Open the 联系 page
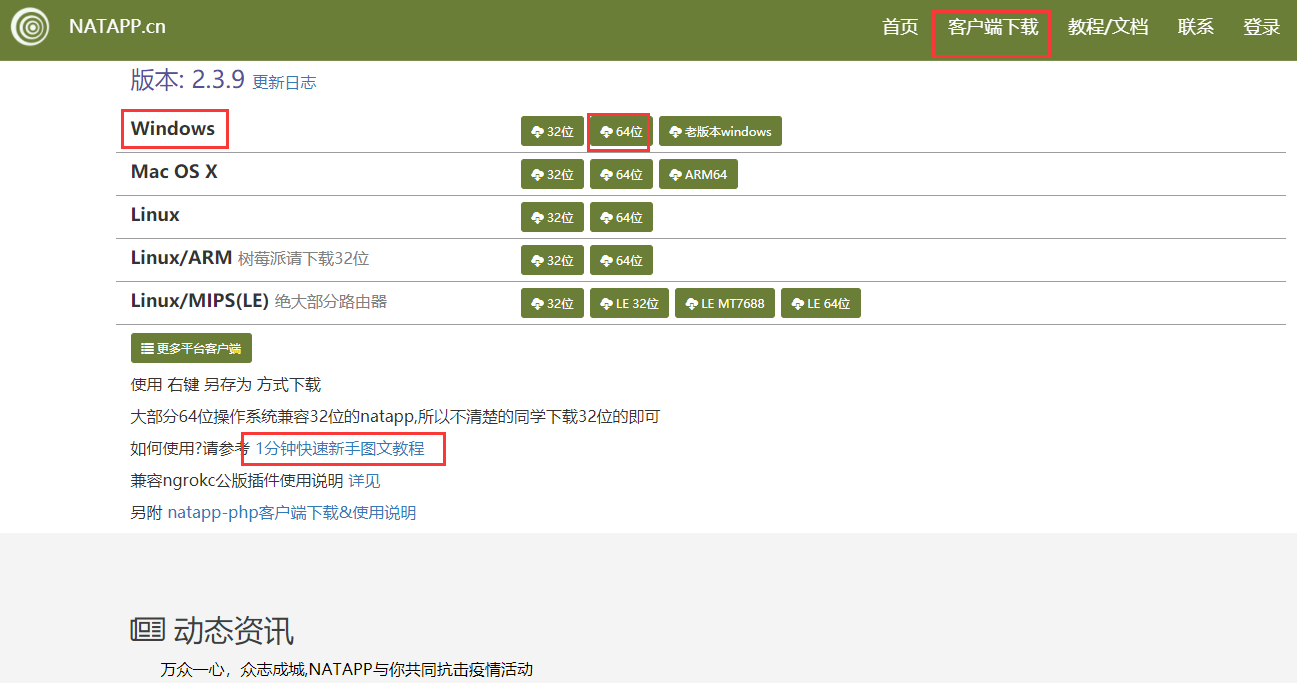The height and width of the screenshot is (683, 1297). click(1195, 27)
